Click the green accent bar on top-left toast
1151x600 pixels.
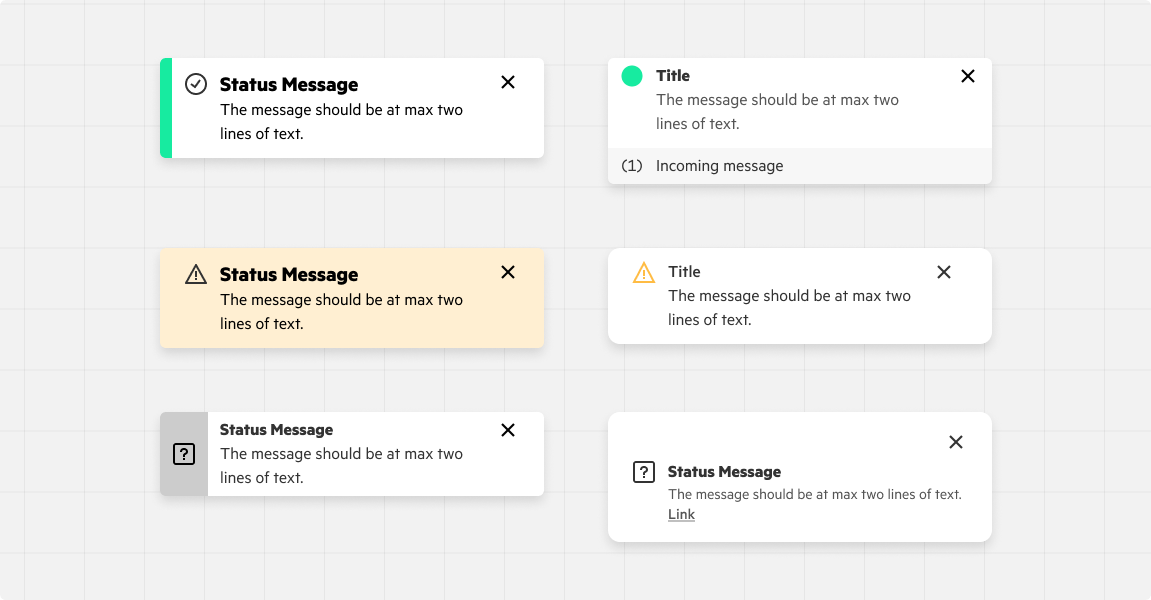coord(164,107)
